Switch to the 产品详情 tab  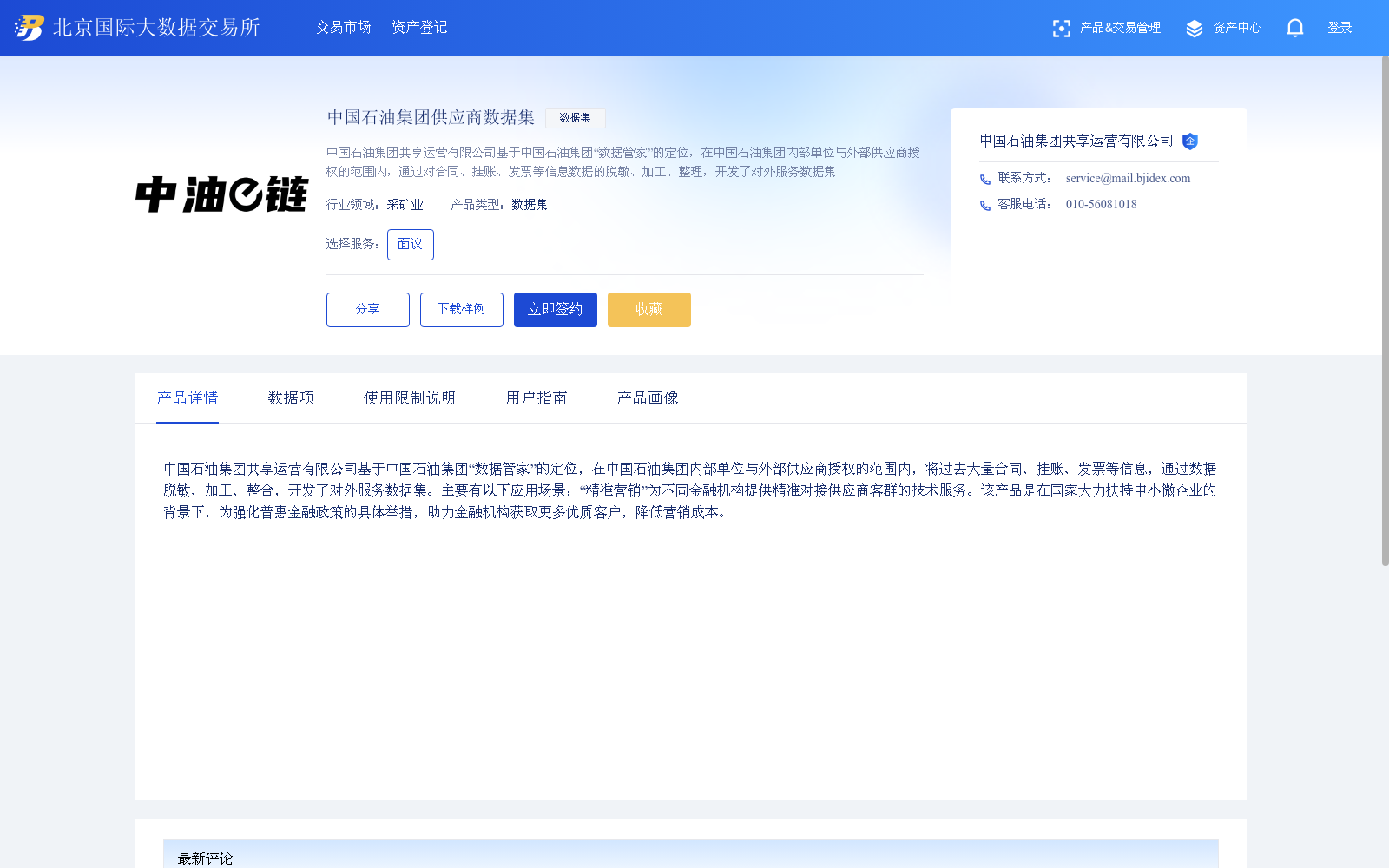(x=188, y=398)
